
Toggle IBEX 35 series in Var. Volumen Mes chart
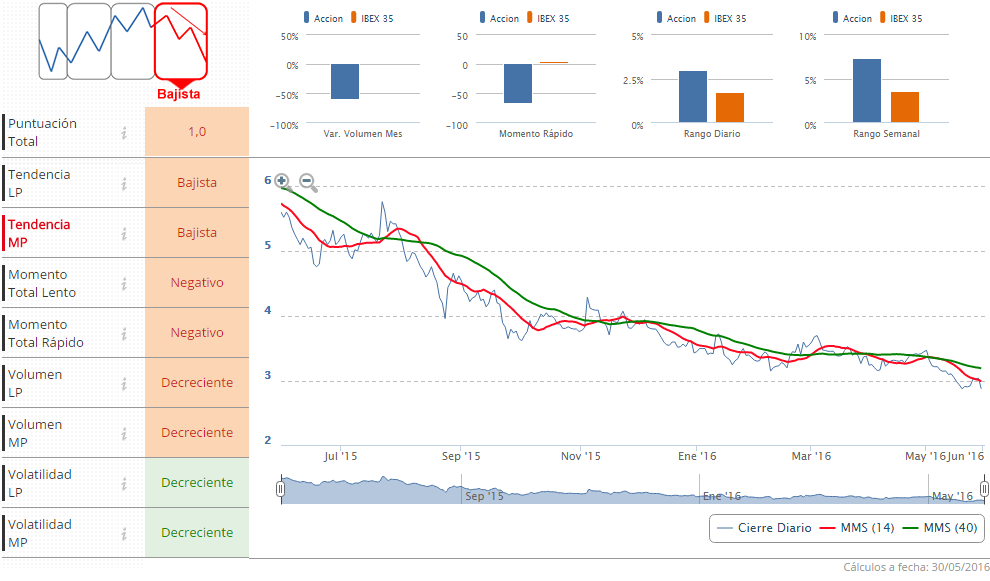click(373, 18)
